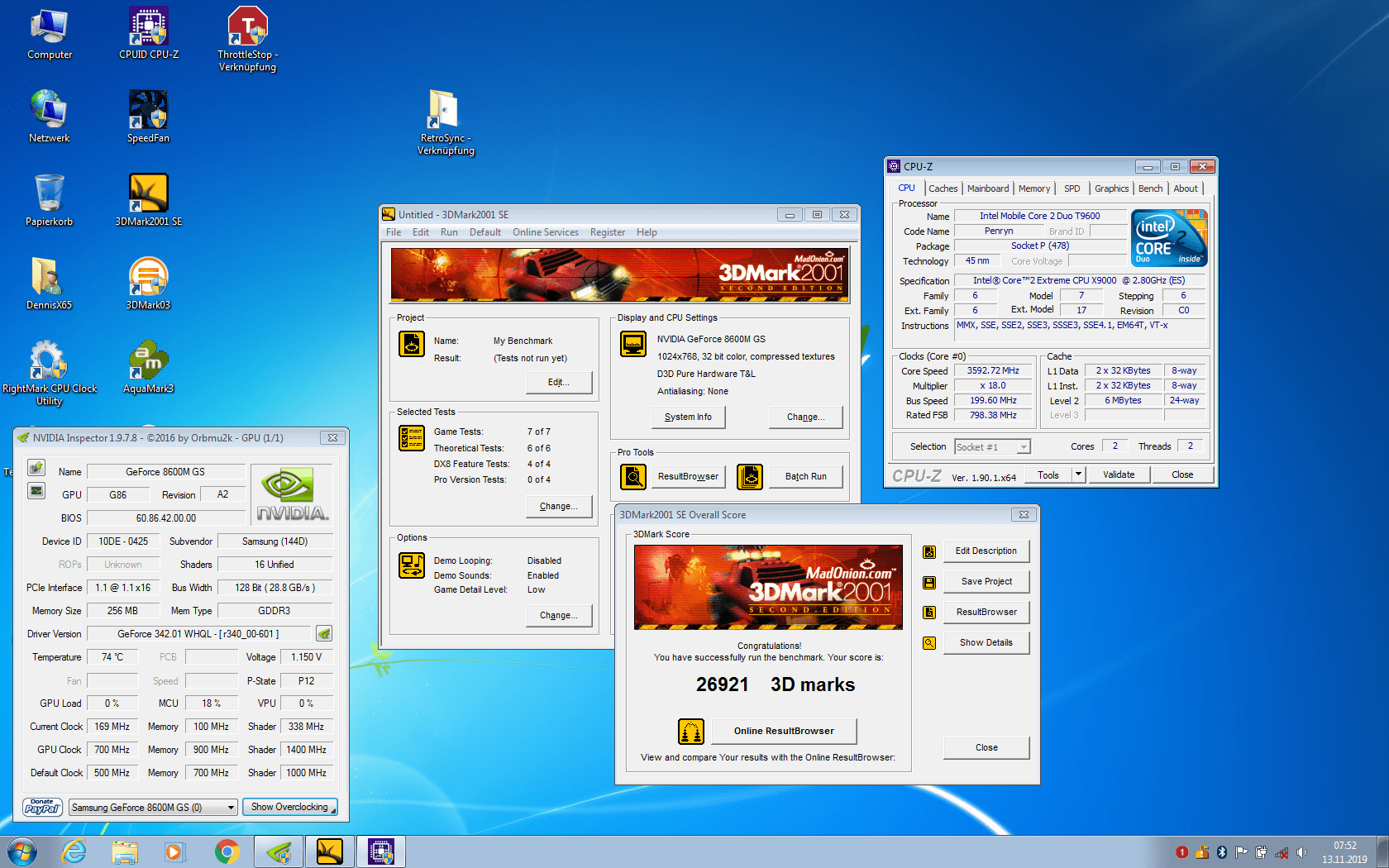Screen dimensions: 1389x868
Task: Switch to the Graphics tab in CPU-Z
Action: tap(1111, 188)
